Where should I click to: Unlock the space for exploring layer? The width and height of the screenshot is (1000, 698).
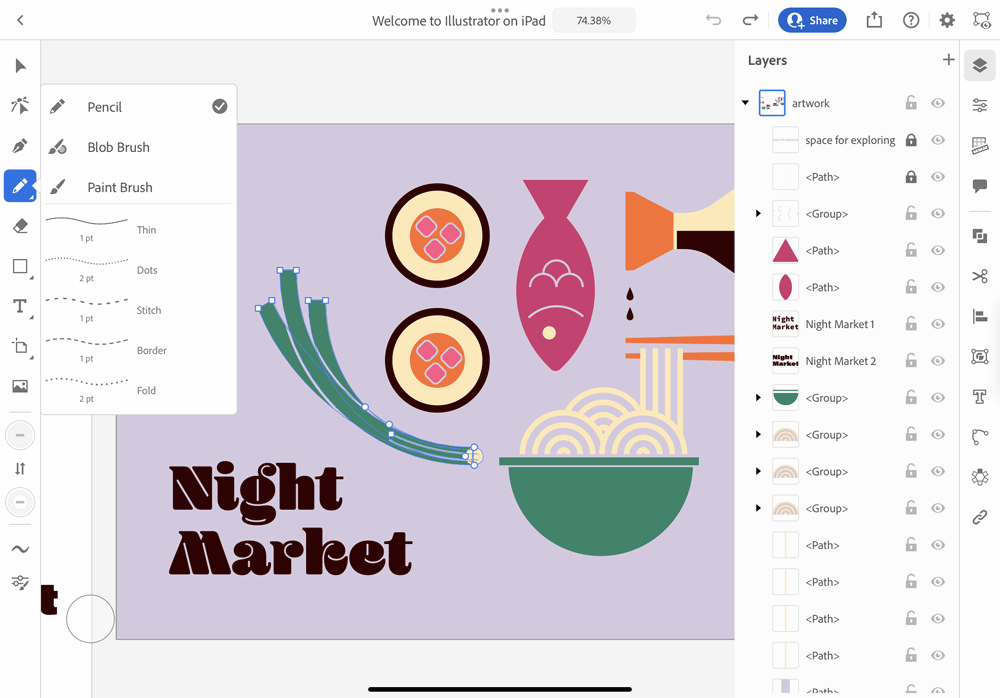click(x=911, y=140)
